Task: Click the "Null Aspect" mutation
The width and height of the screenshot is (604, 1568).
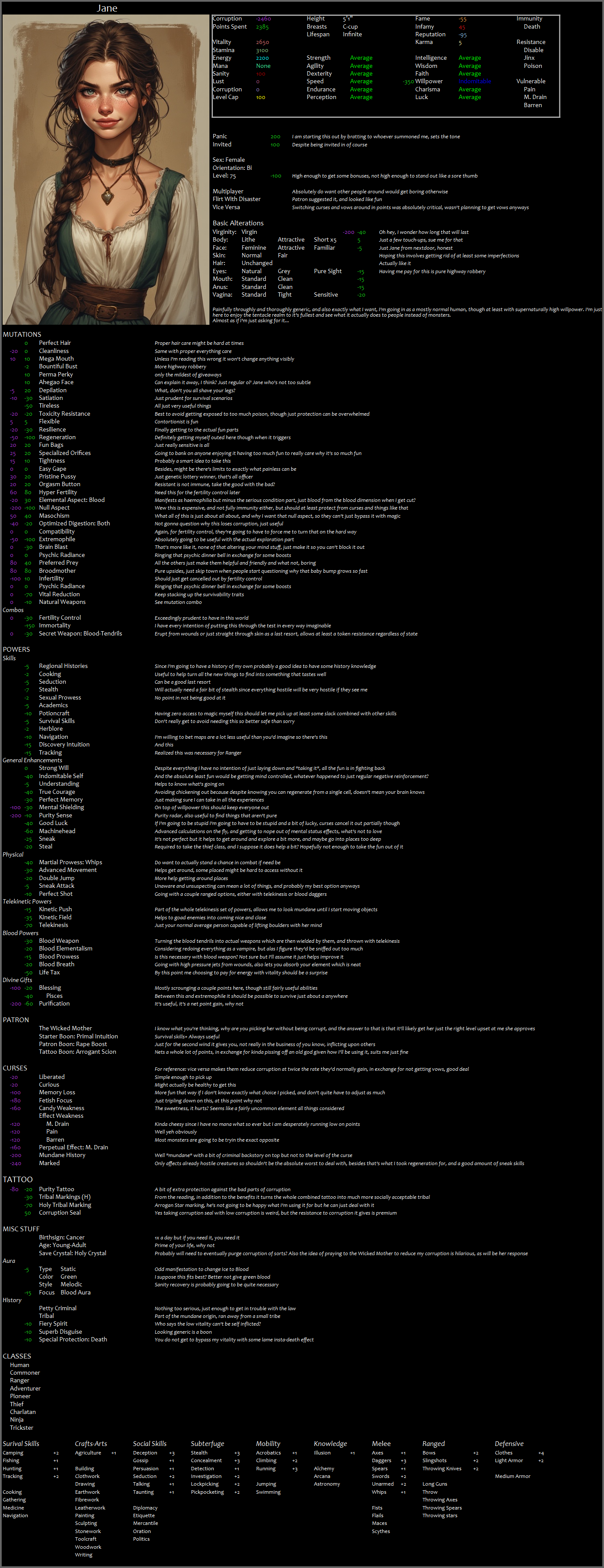Action: click(x=54, y=507)
